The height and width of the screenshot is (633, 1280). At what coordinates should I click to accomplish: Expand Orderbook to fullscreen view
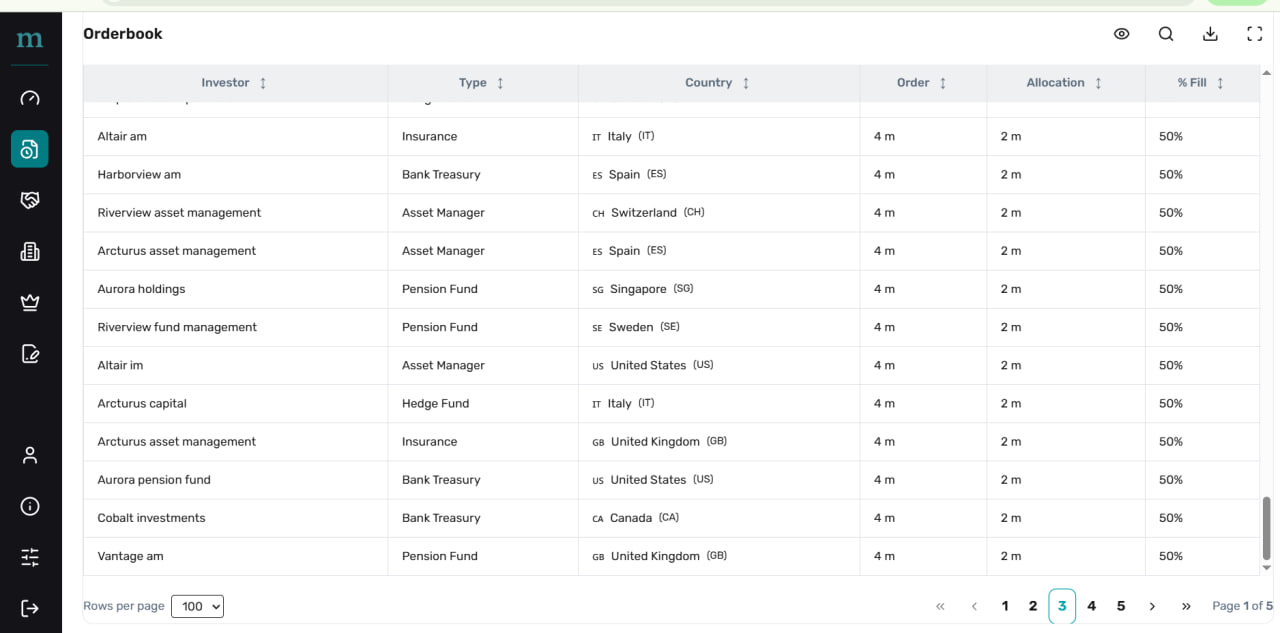click(1254, 34)
